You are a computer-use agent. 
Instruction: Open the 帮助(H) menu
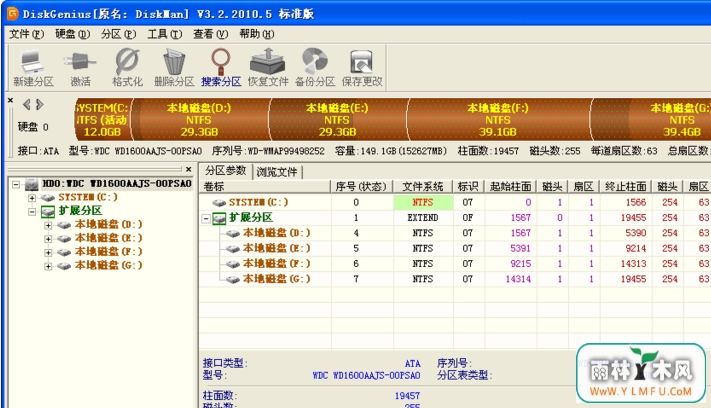257,34
